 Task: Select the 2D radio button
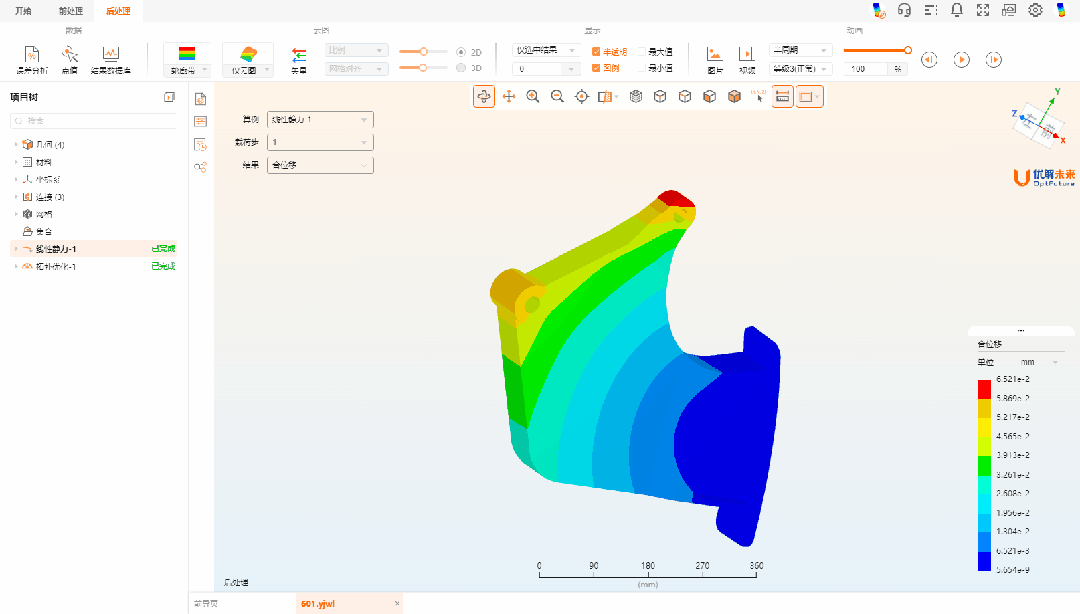pyautogui.click(x=461, y=52)
